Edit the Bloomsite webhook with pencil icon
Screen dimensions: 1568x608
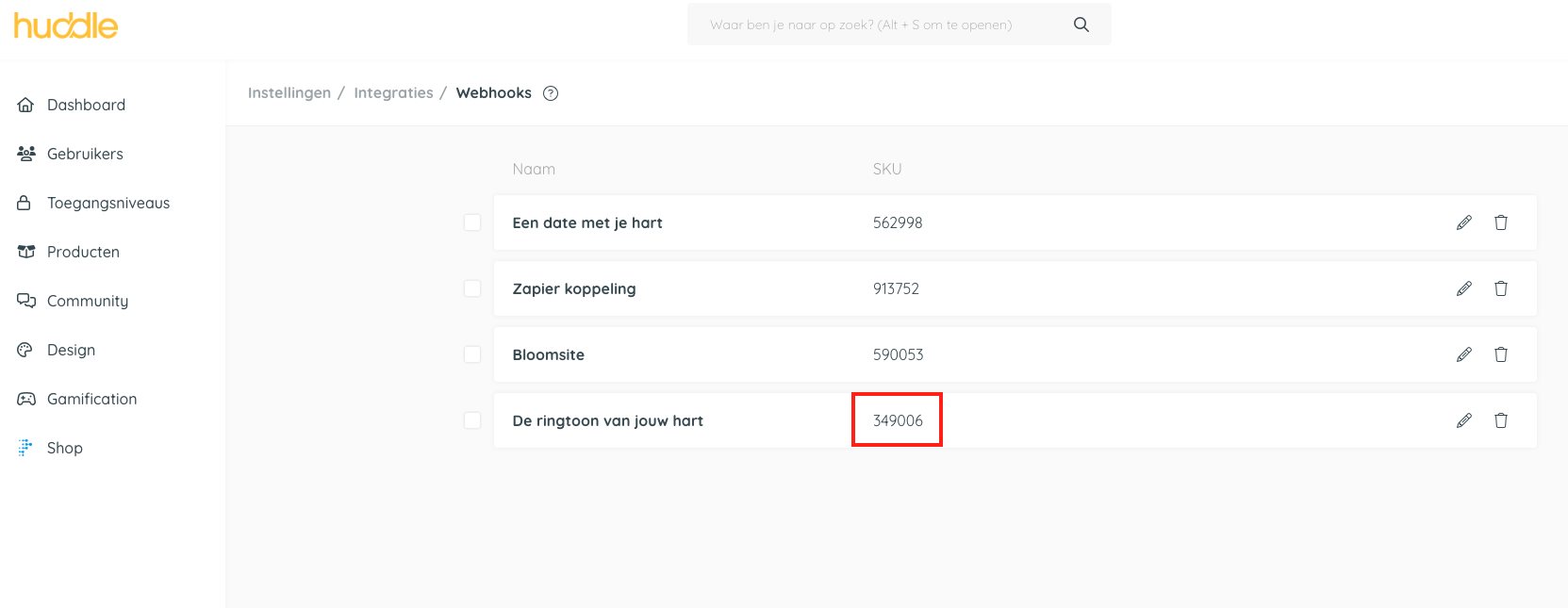pyautogui.click(x=1464, y=354)
